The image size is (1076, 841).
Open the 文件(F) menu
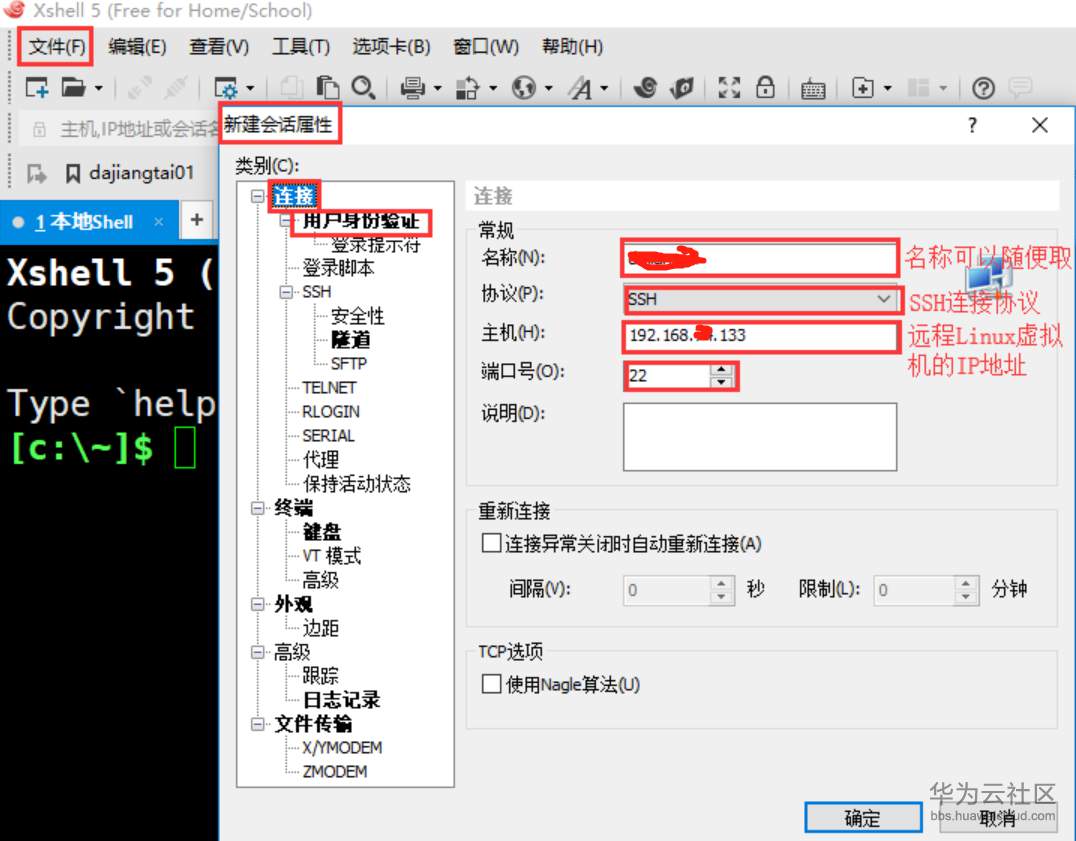point(56,47)
